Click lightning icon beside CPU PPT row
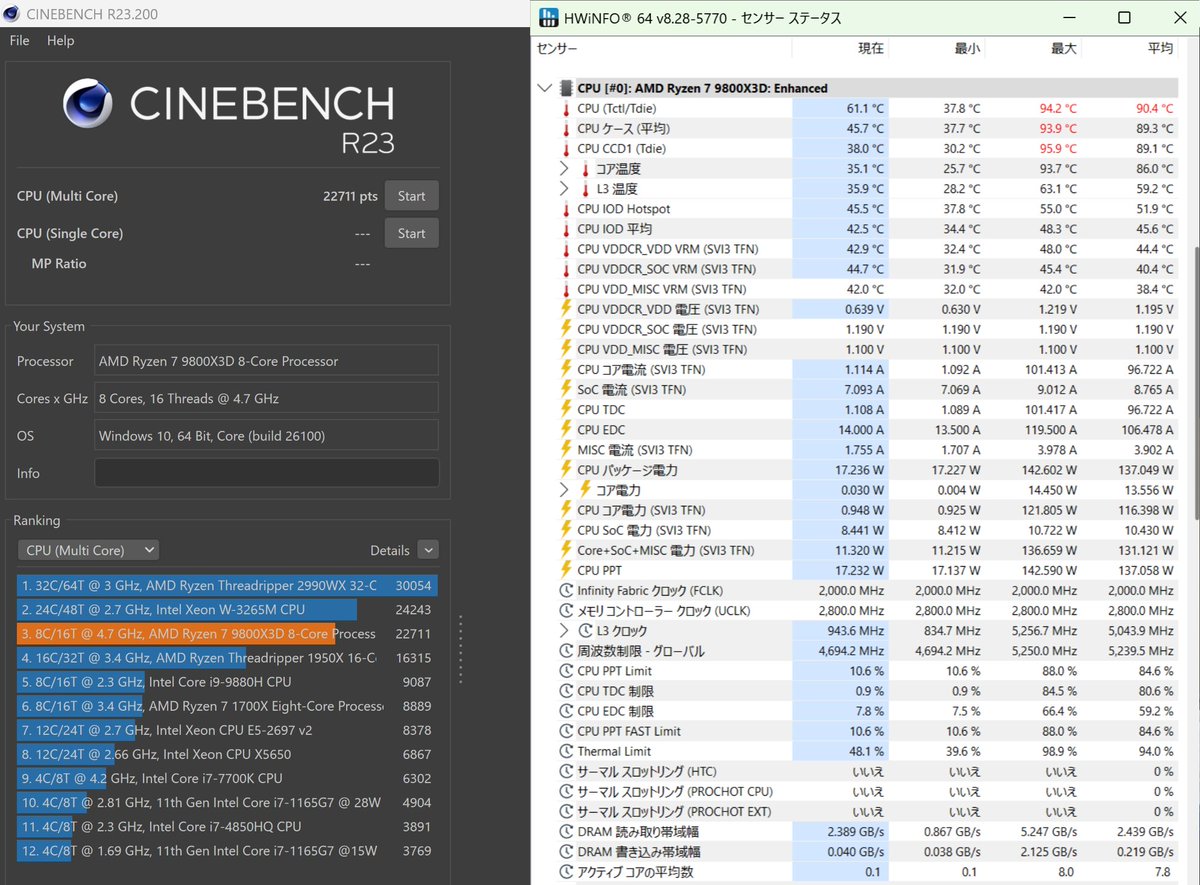The width and height of the screenshot is (1200, 885). pyautogui.click(x=565, y=570)
